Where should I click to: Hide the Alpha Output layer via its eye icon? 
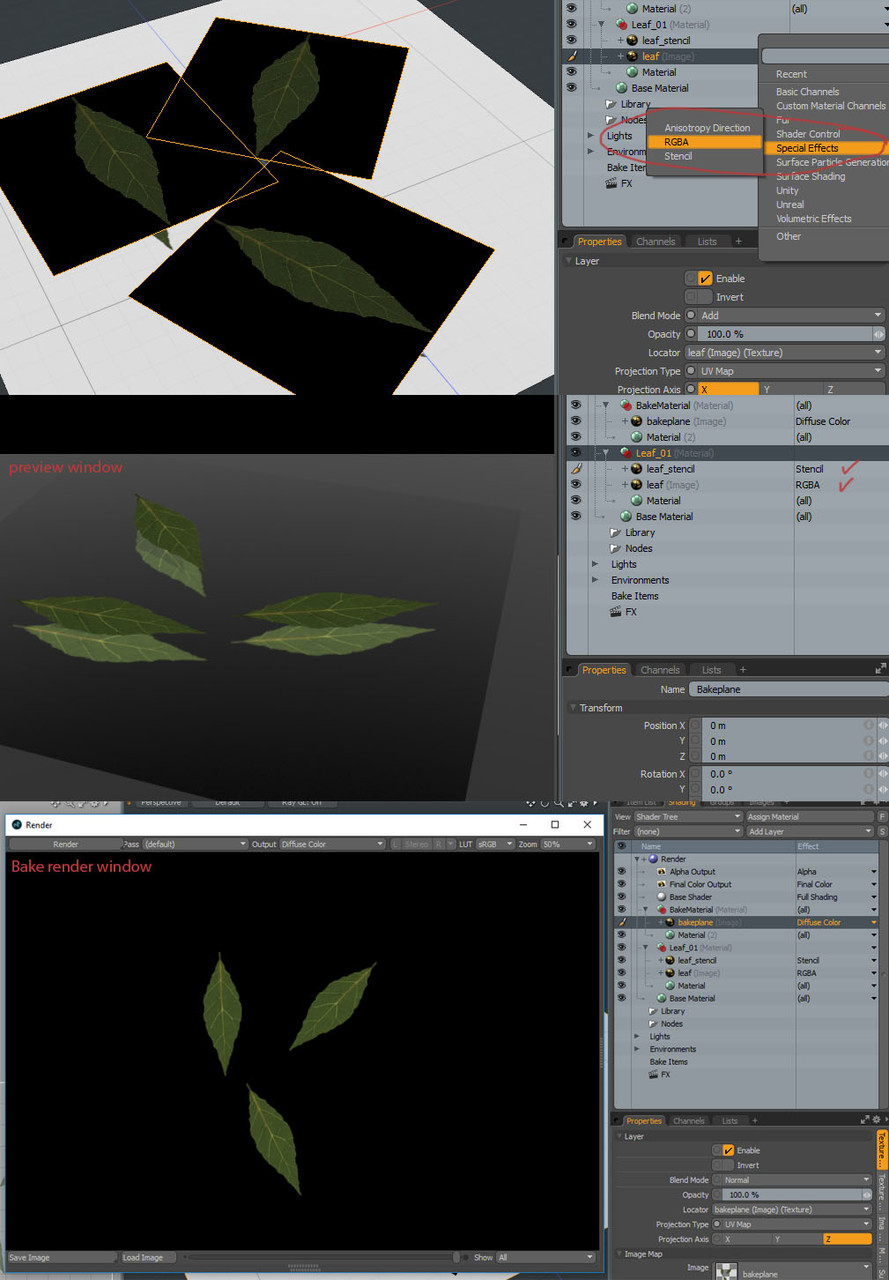pos(621,872)
